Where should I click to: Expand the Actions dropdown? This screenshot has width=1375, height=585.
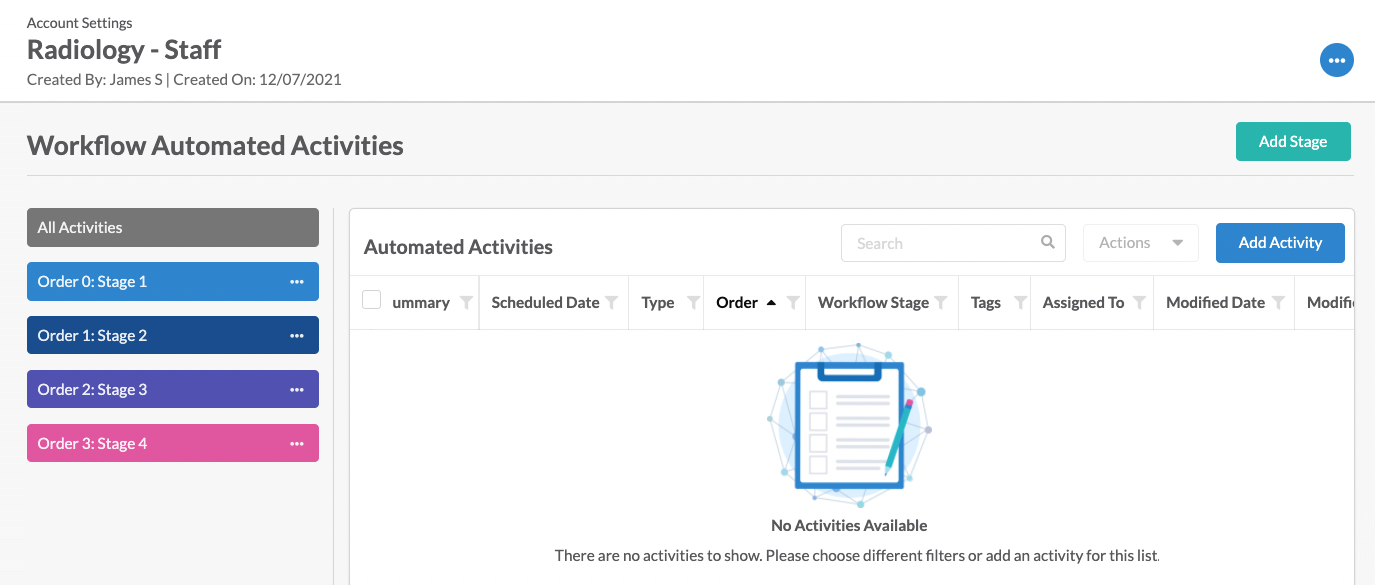coord(1141,243)
